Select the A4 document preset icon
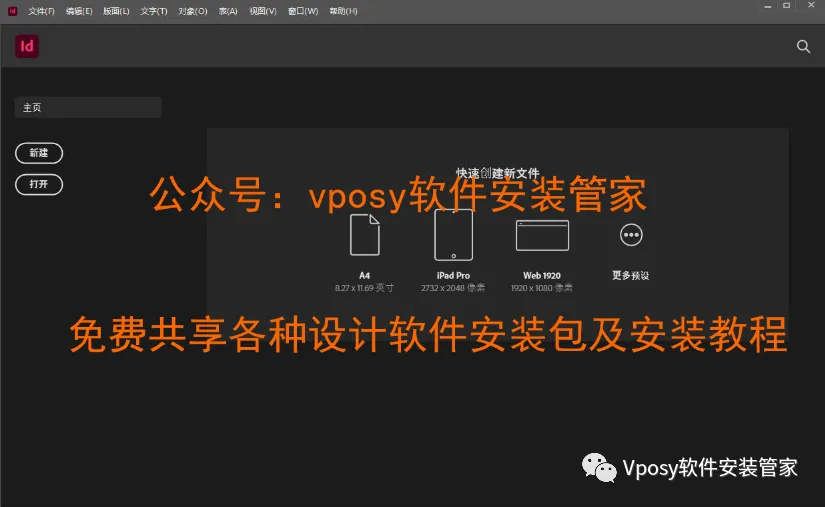 point(365,235)
